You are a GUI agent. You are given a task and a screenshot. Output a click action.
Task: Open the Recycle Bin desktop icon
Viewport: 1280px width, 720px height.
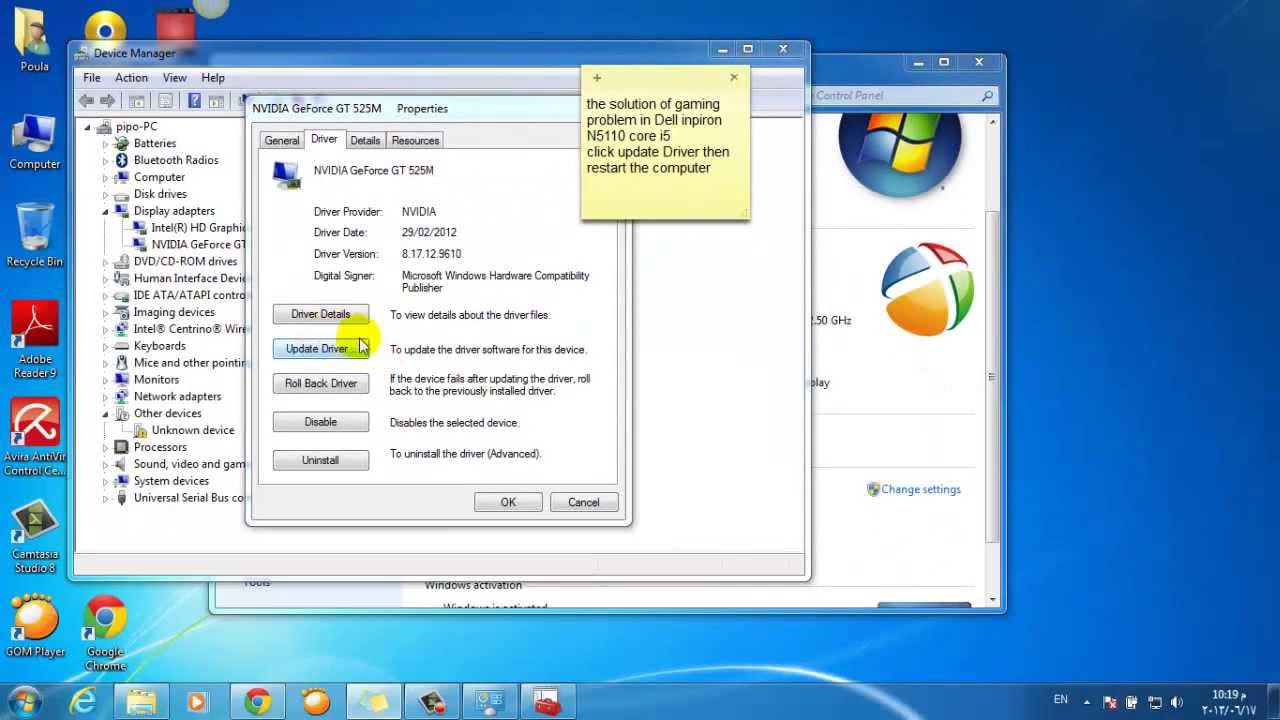34,235
